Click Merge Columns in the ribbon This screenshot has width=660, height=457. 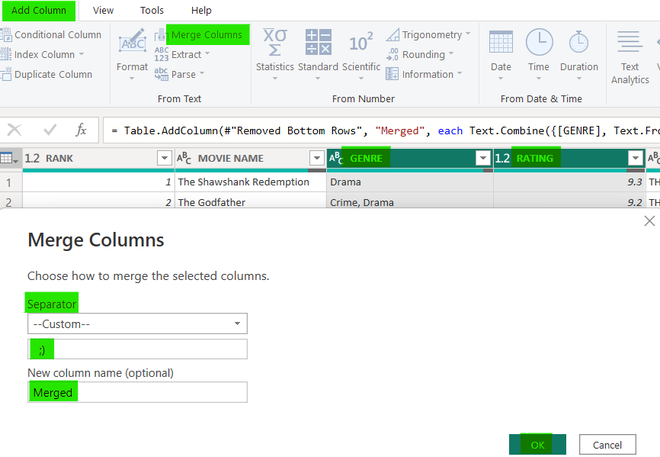[202, 35]
